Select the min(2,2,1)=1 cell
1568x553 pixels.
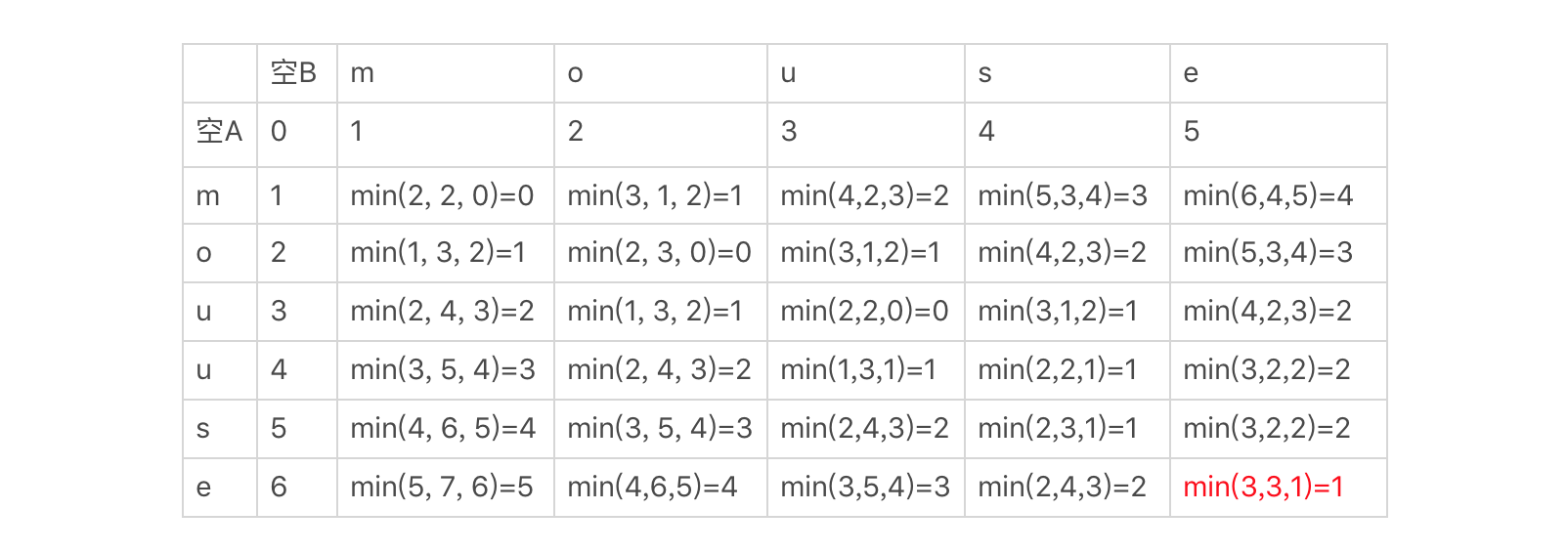pyautogui.click(x=1058, y=369)
